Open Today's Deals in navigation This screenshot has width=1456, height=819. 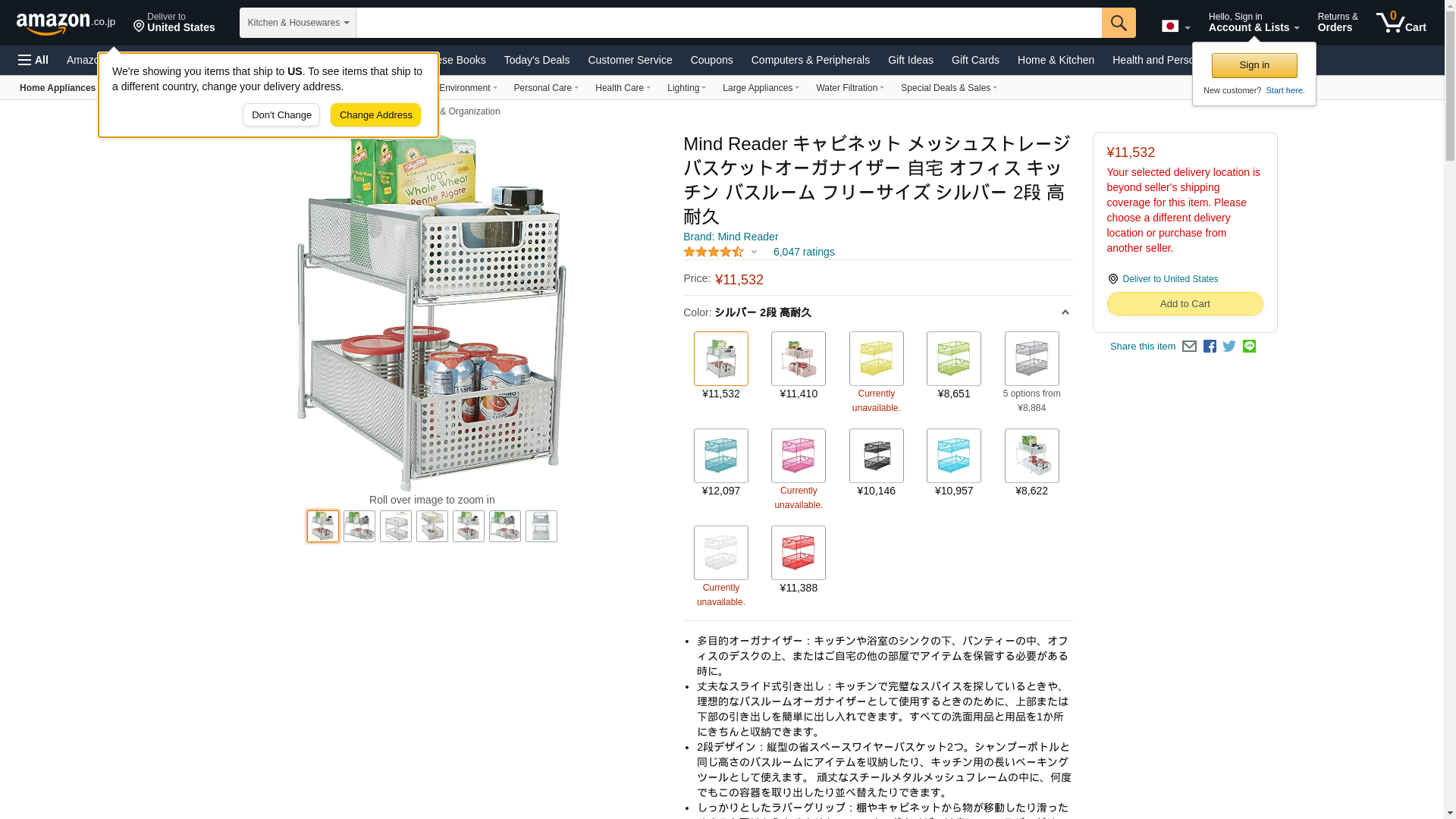[536, 60]
